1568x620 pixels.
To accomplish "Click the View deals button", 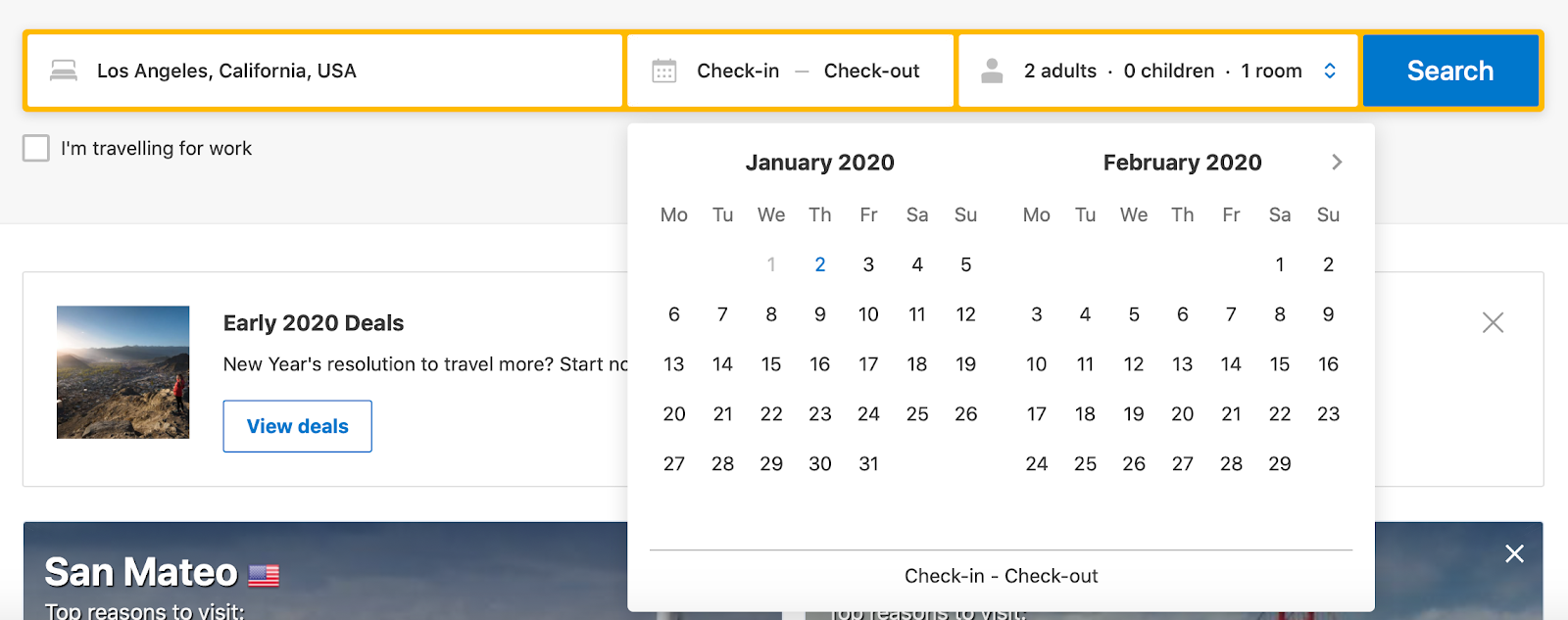I will [x=297, y=426].
